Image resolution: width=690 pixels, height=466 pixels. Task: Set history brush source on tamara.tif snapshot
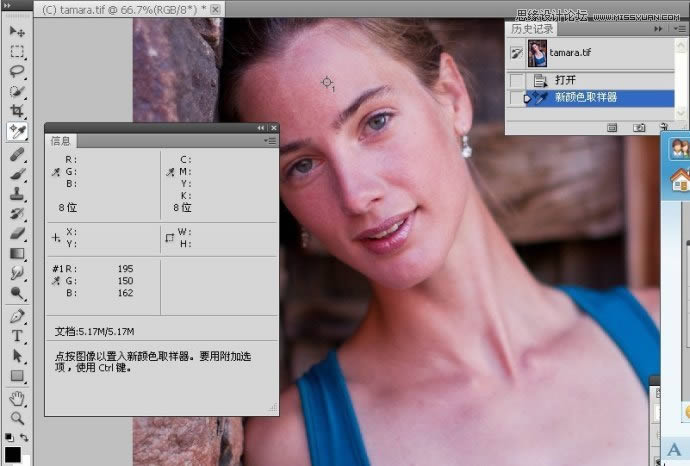pyautogui.click(x=516, y=54)
